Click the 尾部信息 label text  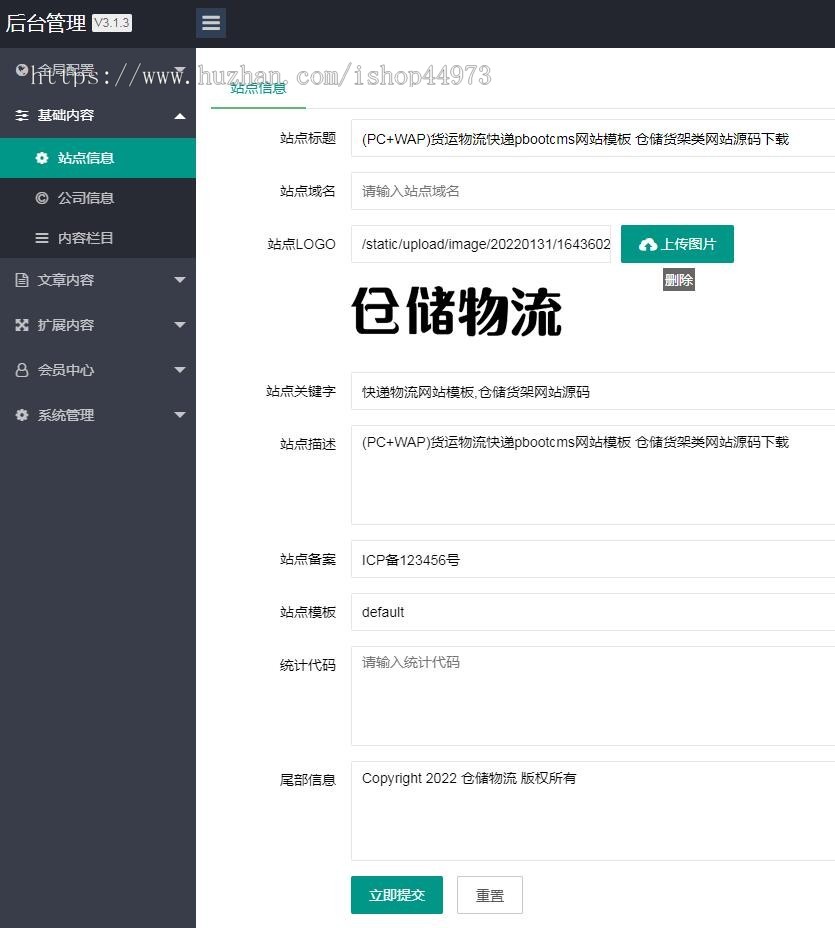(x=308, y=780)
